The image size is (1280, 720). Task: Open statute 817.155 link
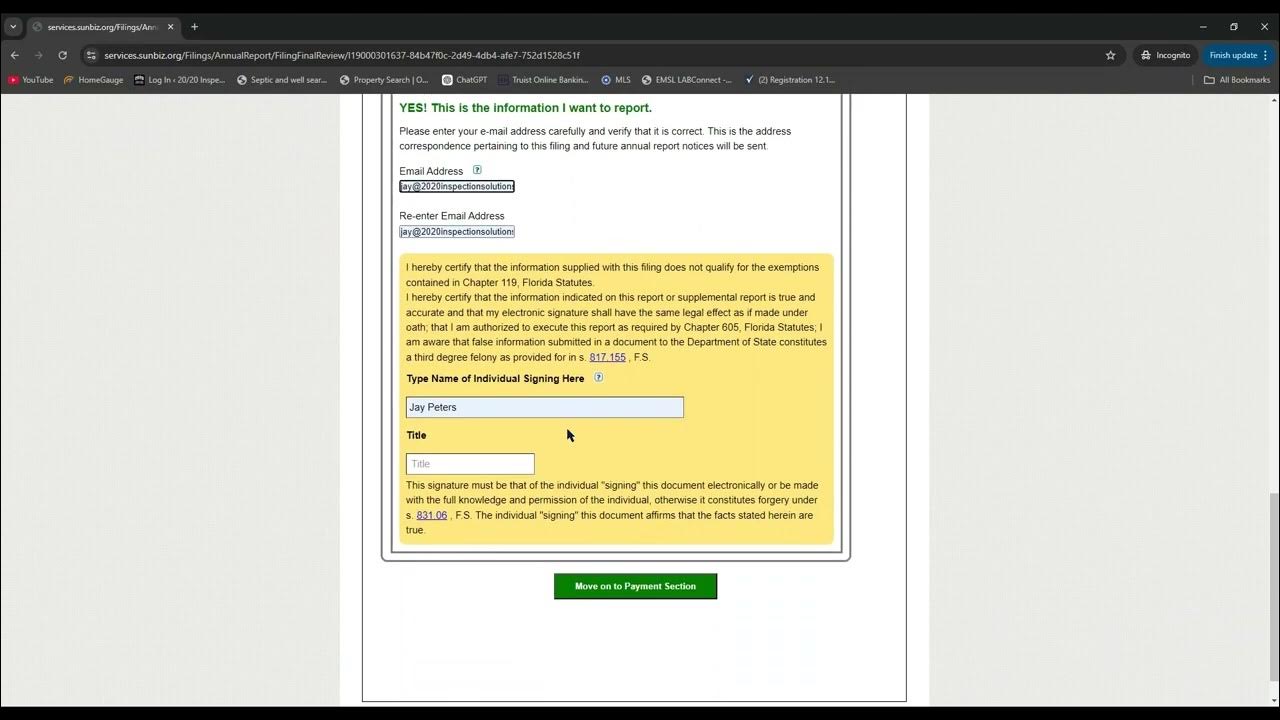tap(607, 357)
